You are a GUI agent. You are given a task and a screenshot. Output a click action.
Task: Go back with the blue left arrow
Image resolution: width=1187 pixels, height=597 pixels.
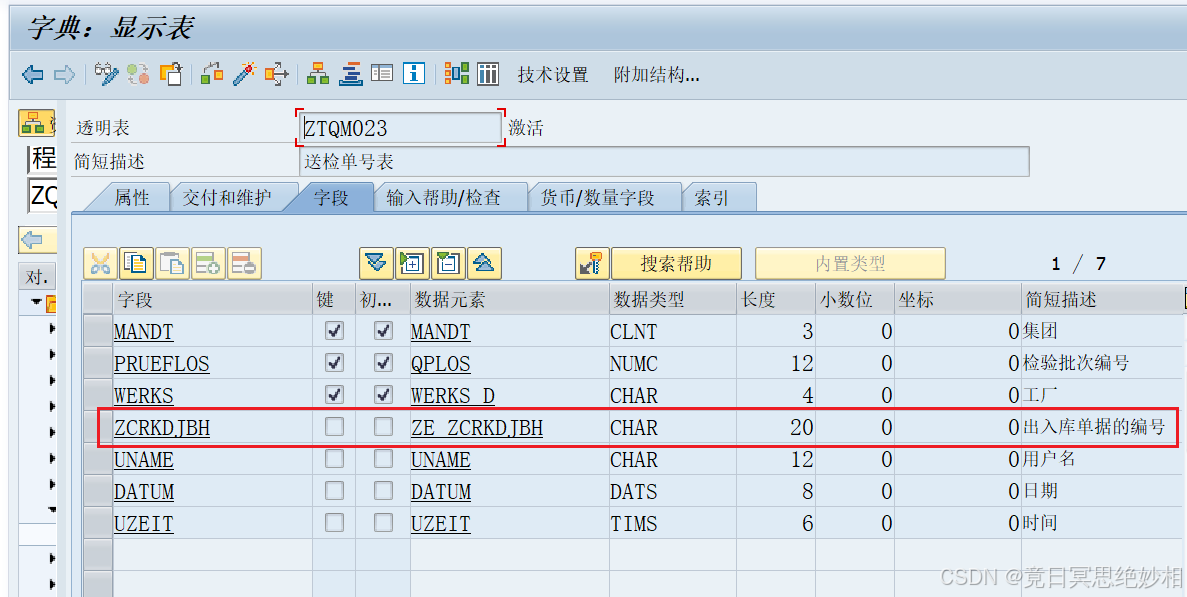33,74
